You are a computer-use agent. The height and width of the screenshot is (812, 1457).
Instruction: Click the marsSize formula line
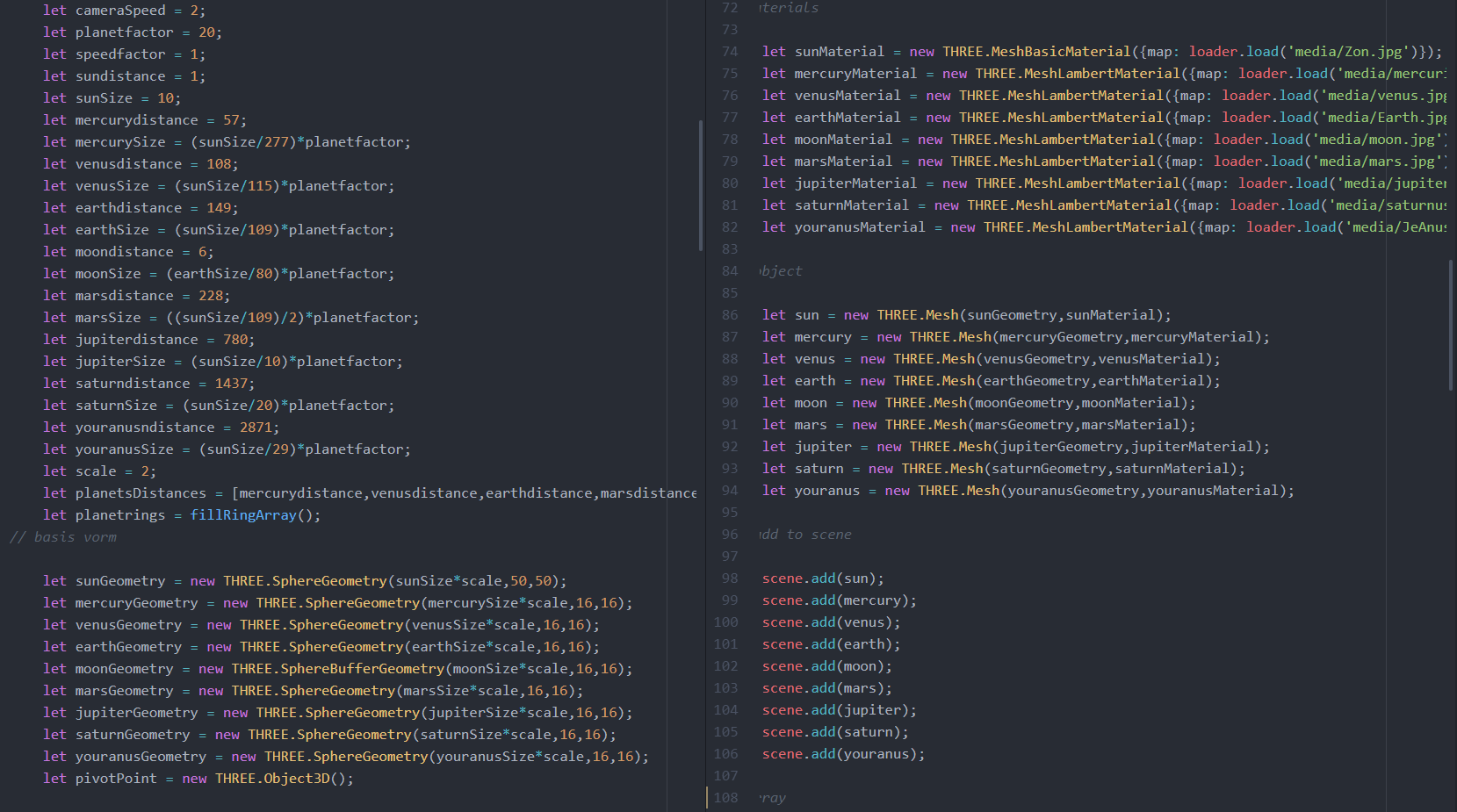[231, 318]
